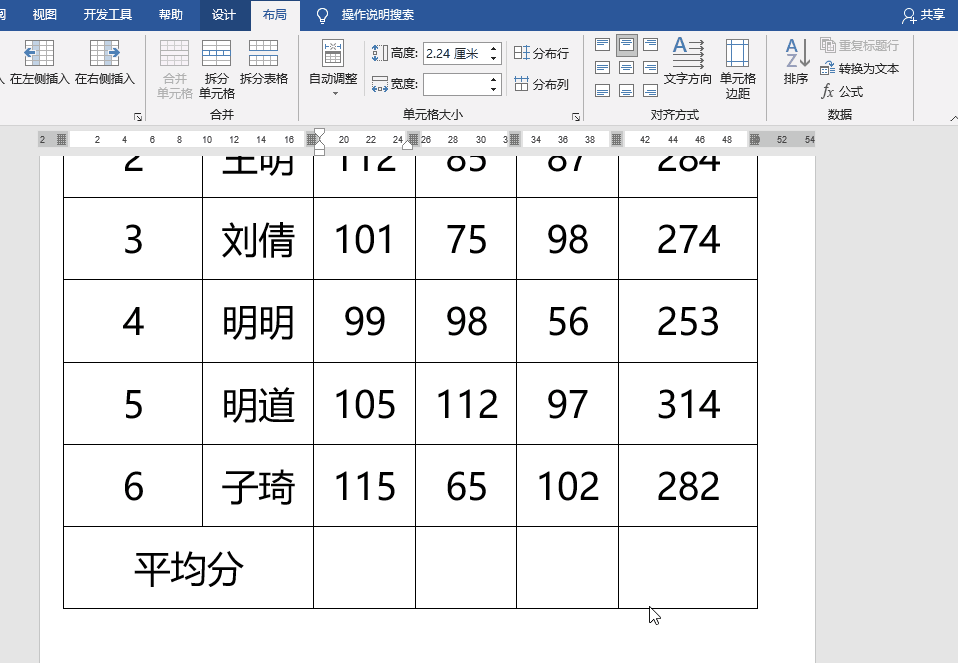Click Distribute Columns button
This screenshot has height=663, width=958.
[x=541, y=84]
